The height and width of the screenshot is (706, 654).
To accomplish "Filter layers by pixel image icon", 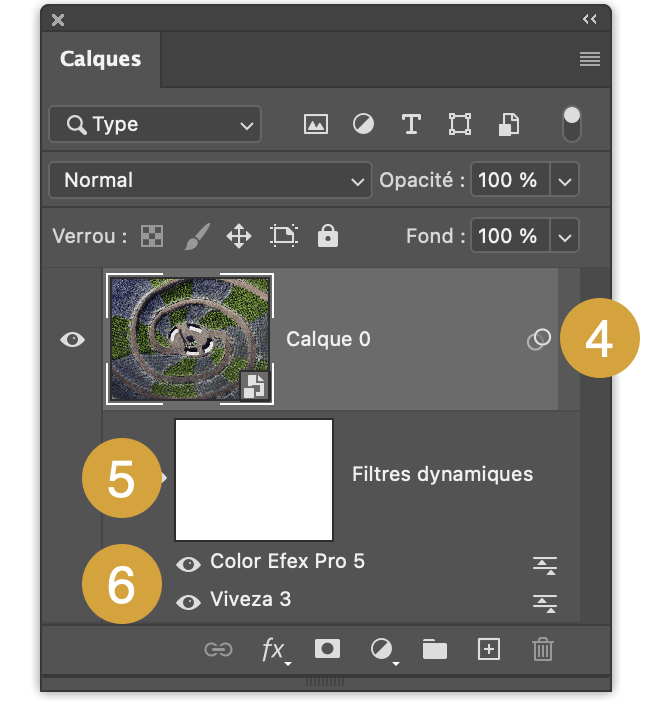I will [x=316, y=124].
